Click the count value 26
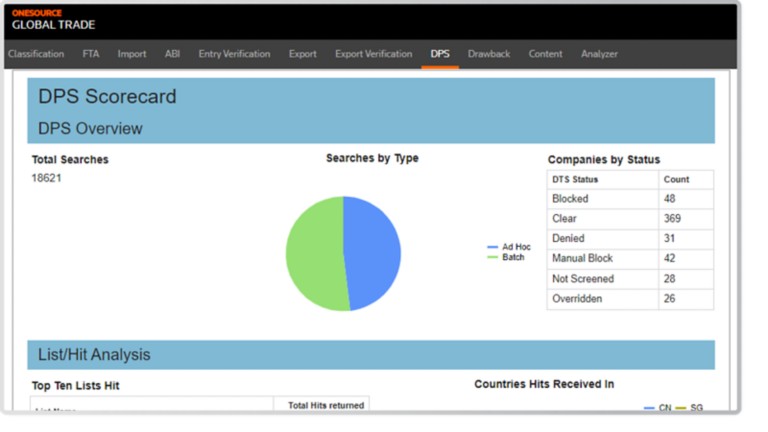768x432 pixels. 670,299
